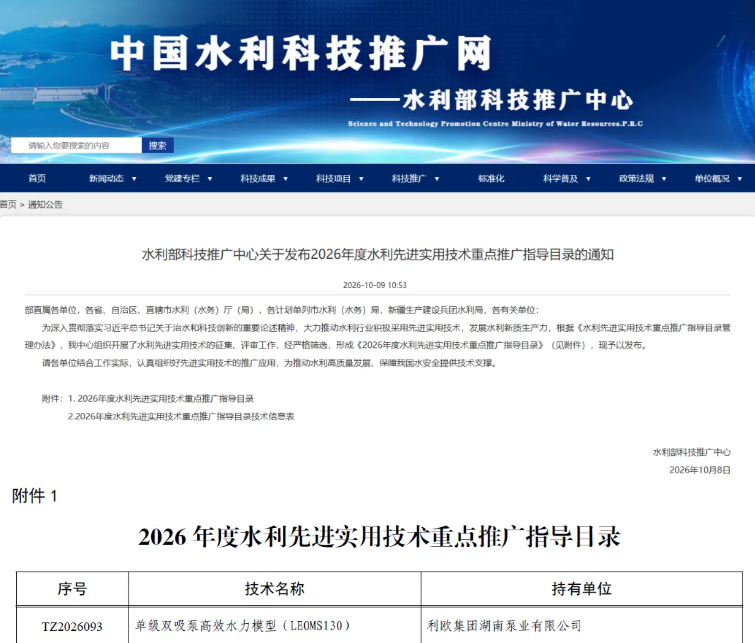Open the 标准化 nav menu item

[x=491, y=179]
